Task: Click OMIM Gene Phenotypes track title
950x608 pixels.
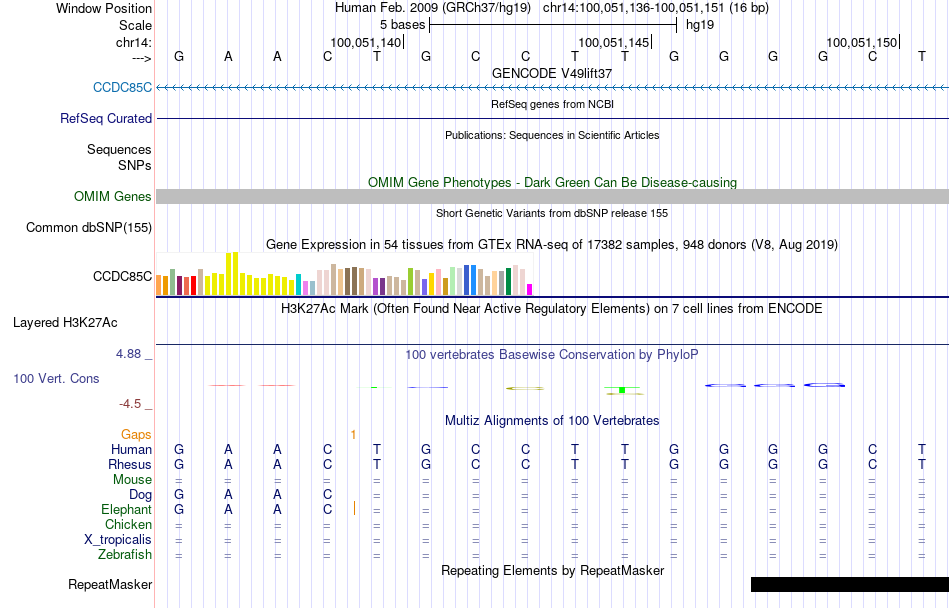Action: pyautogui.click(x=553, y=182)
